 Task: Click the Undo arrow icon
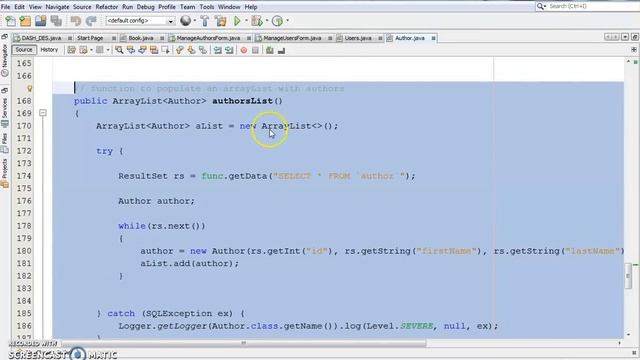pos(76,21)
